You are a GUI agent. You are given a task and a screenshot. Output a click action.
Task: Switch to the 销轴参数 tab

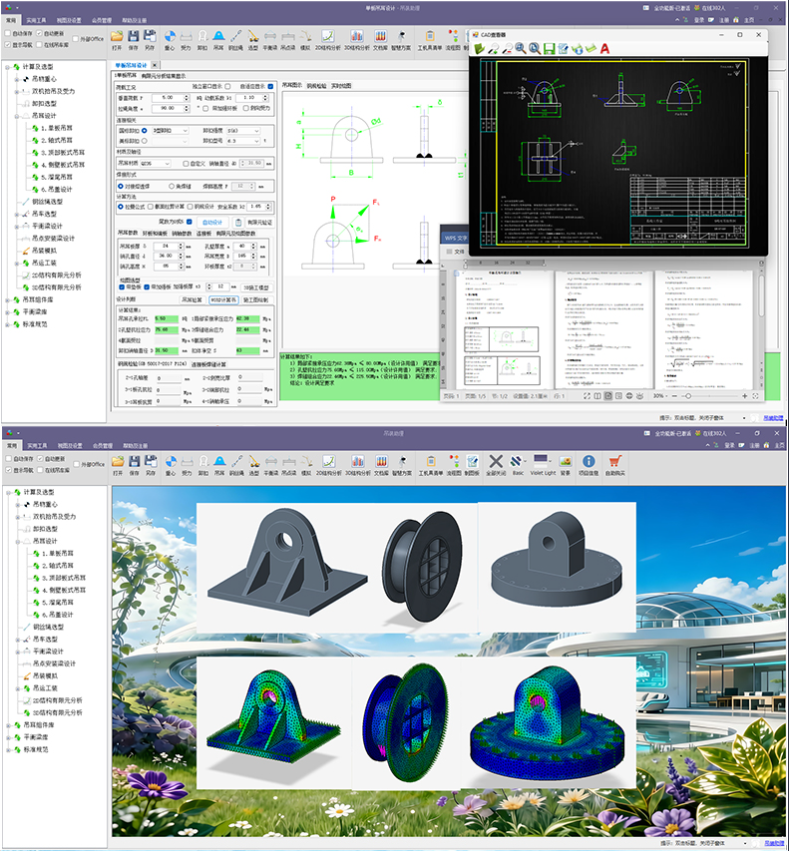(181, 233)
